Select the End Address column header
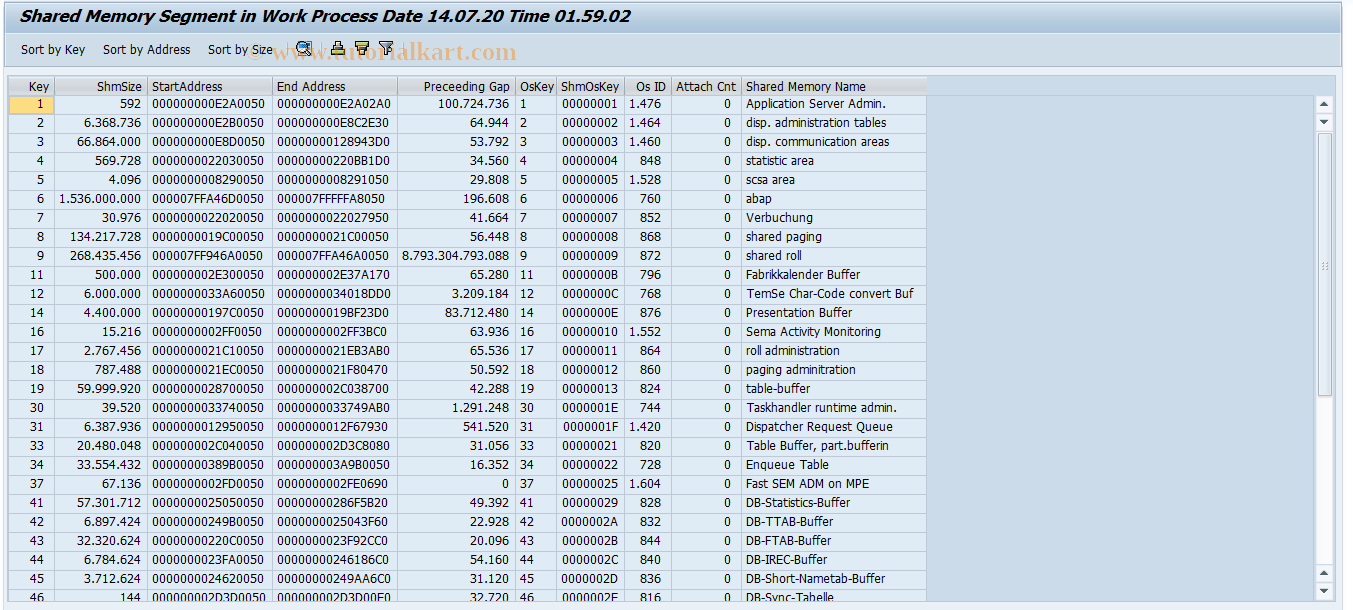The image size is (1353, 610). coord(335,86)
